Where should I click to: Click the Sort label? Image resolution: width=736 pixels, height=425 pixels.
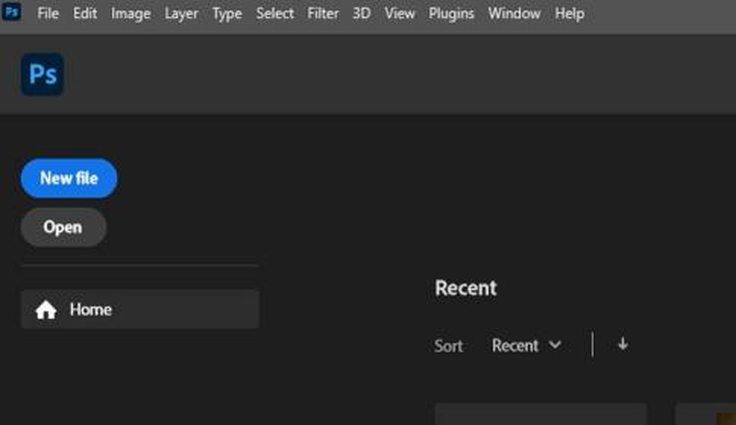click(449, 346)
